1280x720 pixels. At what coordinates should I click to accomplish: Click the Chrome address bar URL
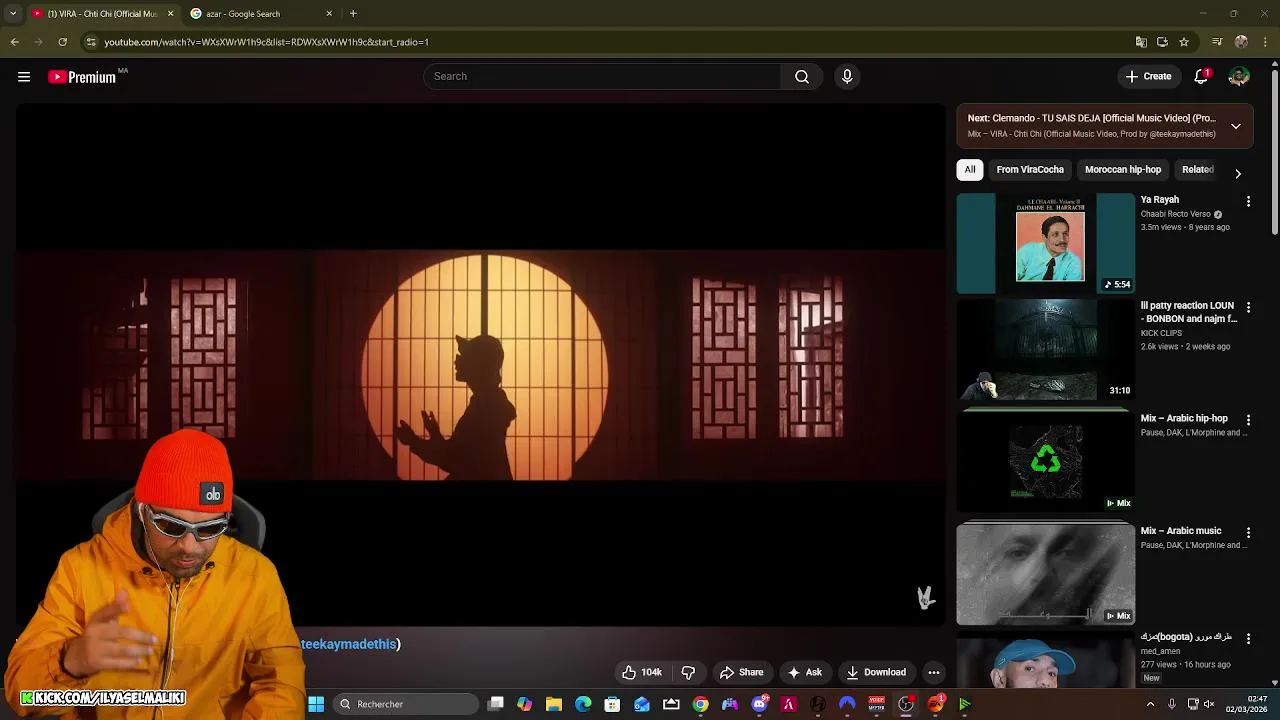[266, 42]
